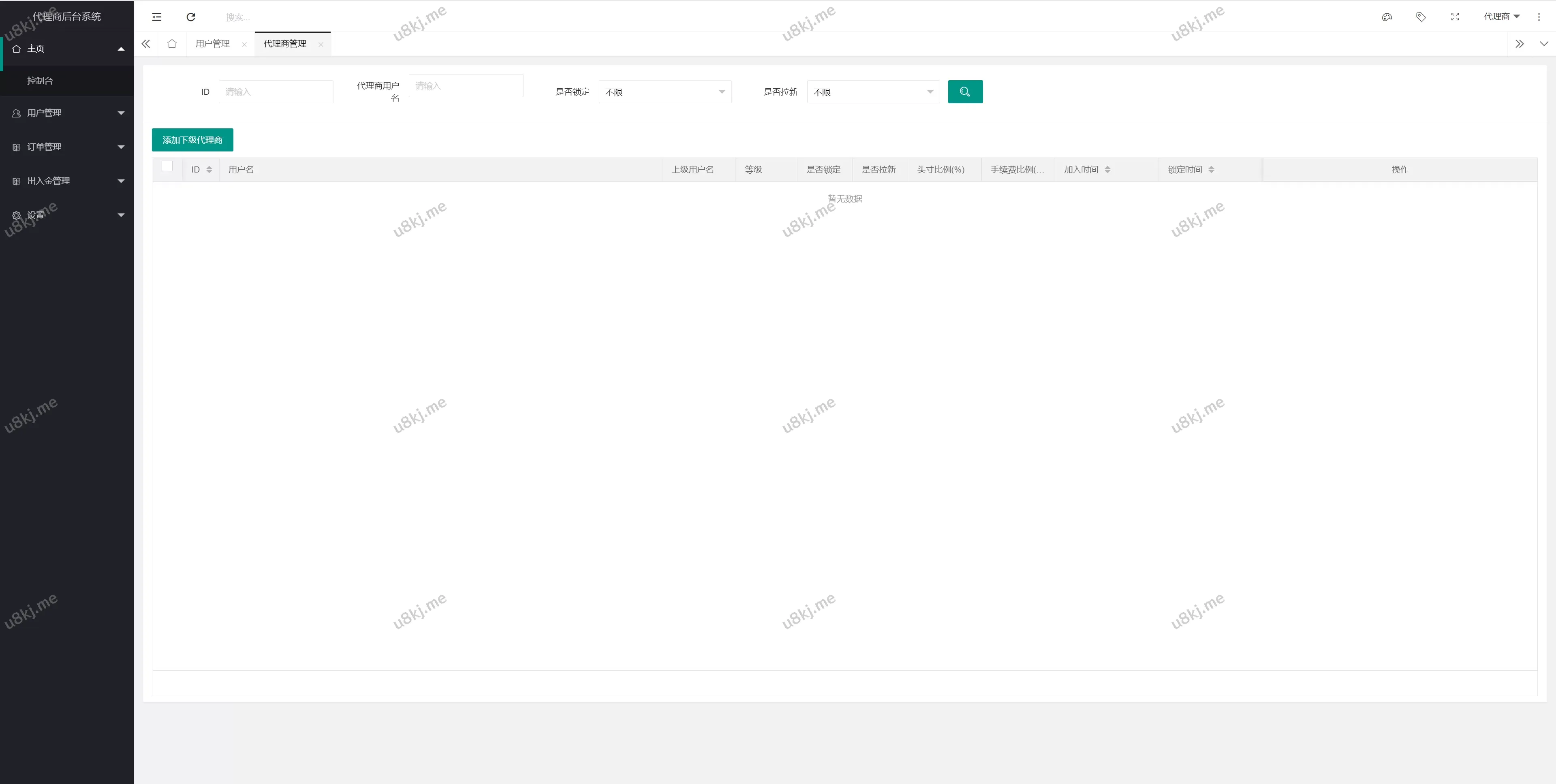Screen dimensions: 1556x784
Task: Open the more options three-dot icon
Action: [x=1539, y=17]
